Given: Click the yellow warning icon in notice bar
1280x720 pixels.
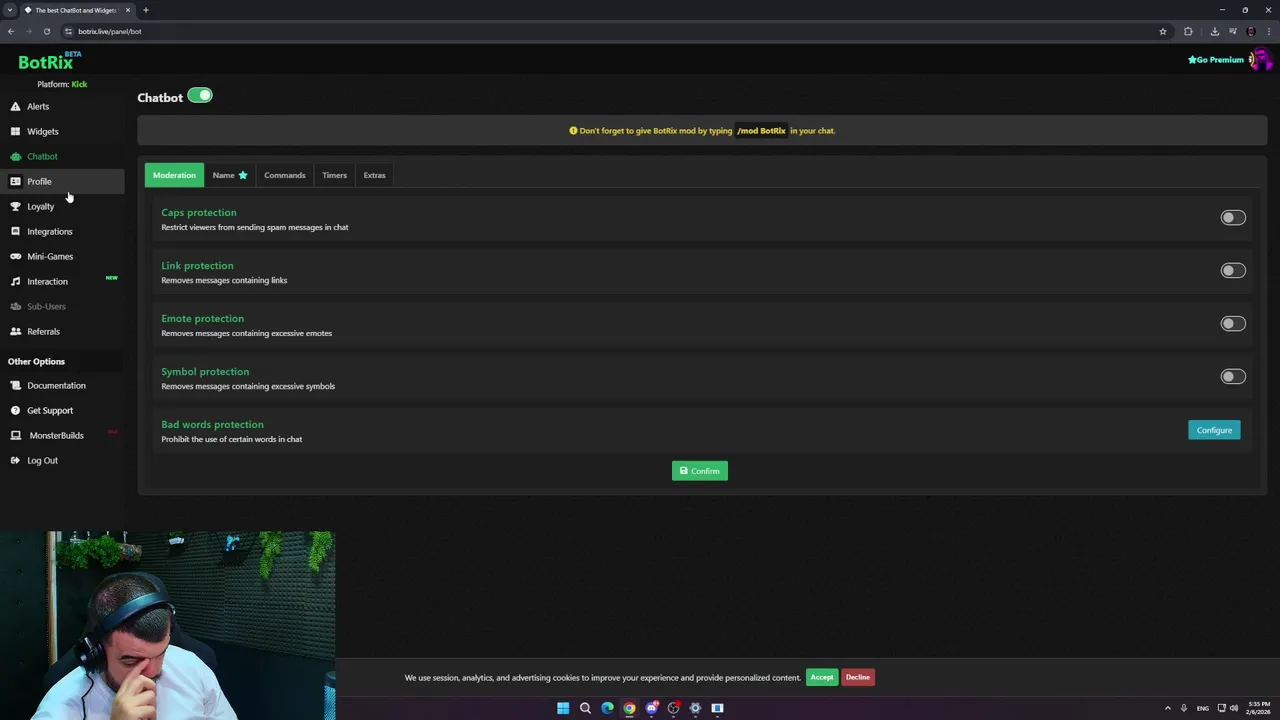Looking at the screenshot, I should point(573,131).
